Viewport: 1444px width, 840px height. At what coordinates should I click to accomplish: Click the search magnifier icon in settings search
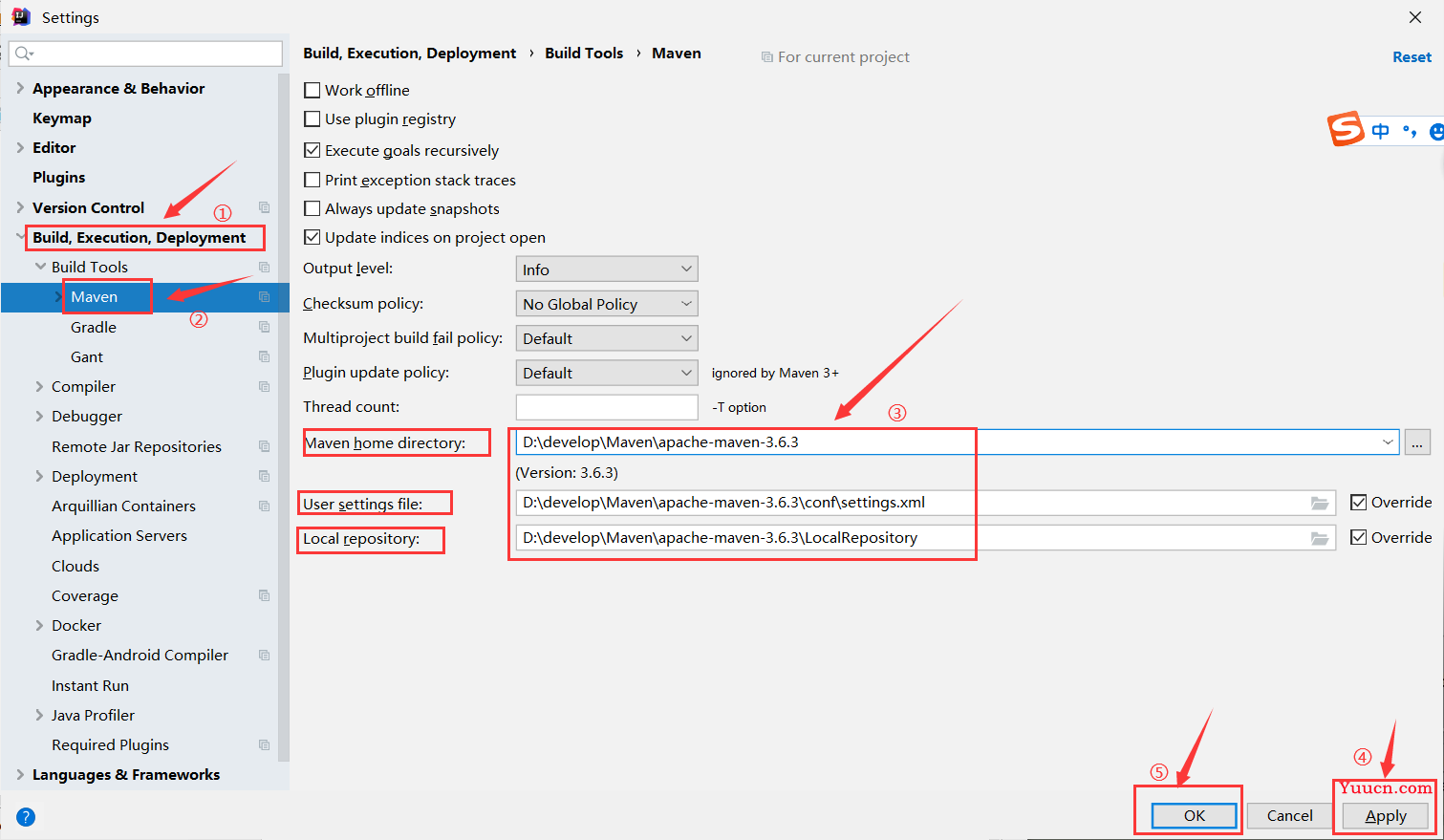point(24,54)
